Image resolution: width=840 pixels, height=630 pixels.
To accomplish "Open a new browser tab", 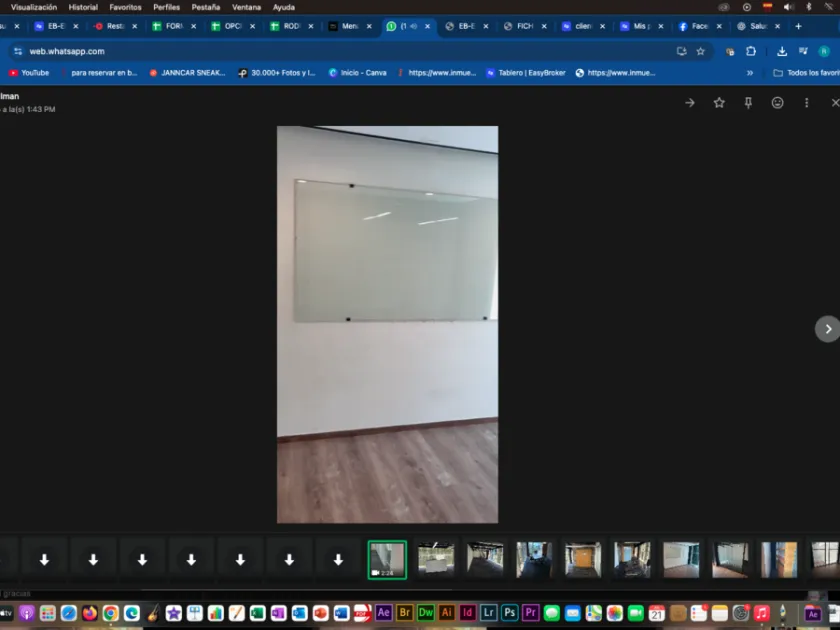I will click(x=798, y=26).
